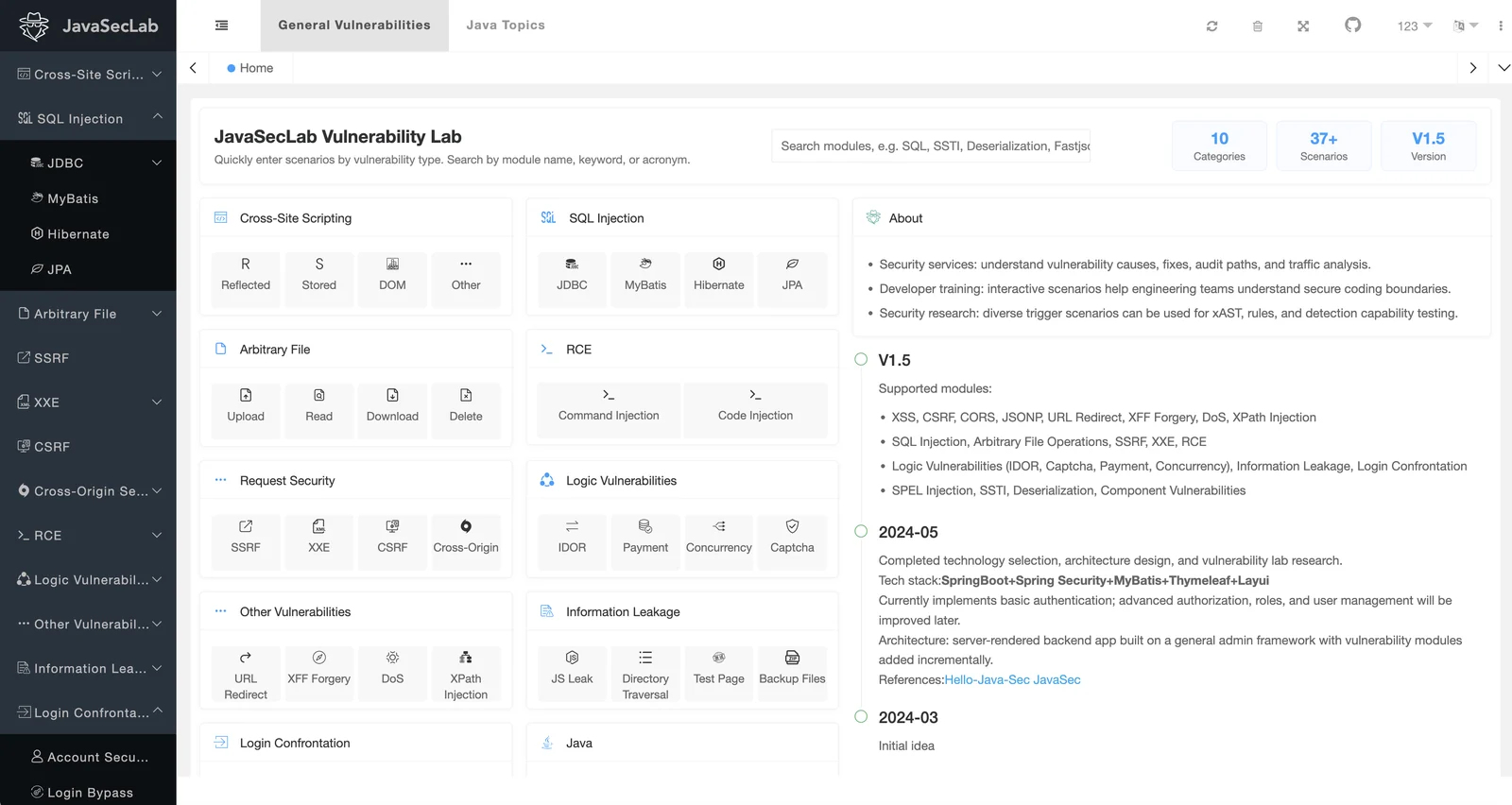Click the refresh icon in top bar
This screenshot has width=1512, height=805.
[x=1211, y=26]
